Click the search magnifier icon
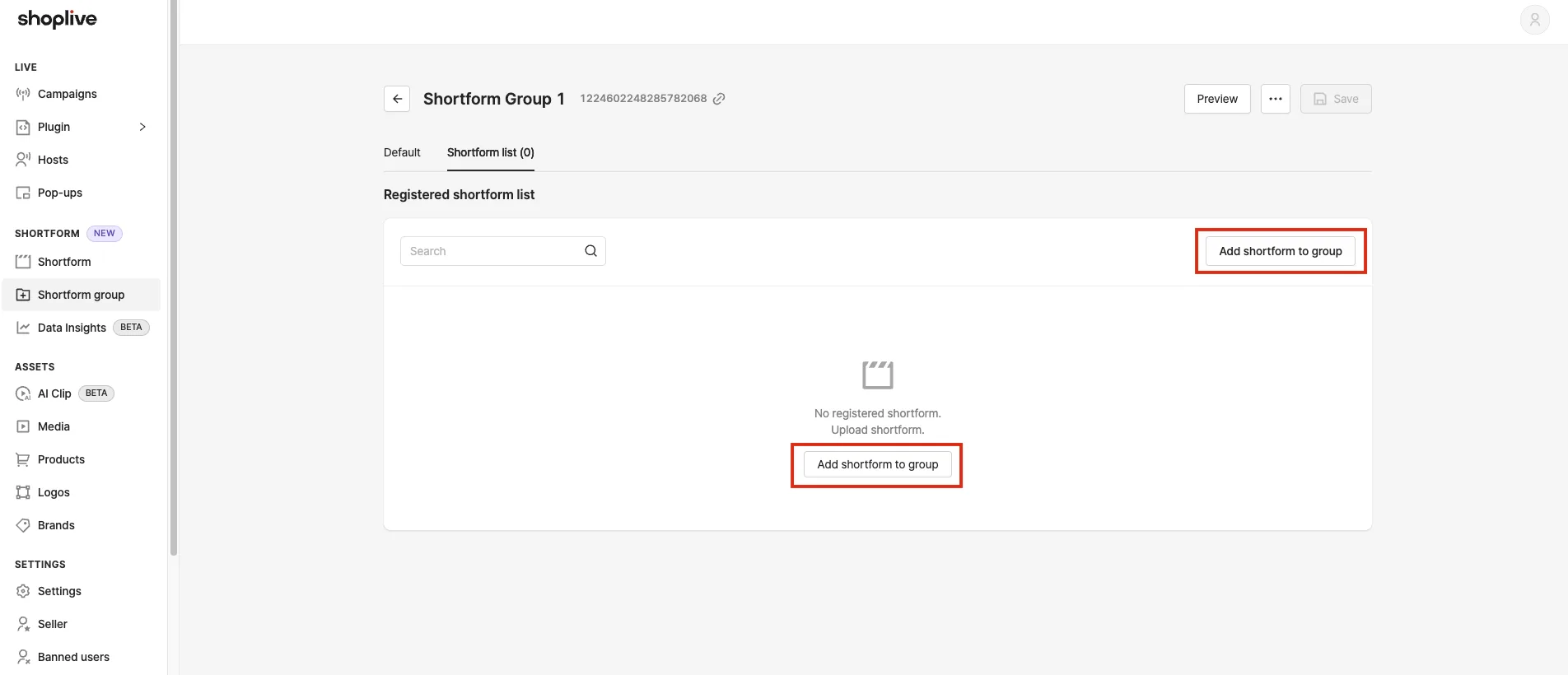The image size is (1568, 675). (590, 251)
